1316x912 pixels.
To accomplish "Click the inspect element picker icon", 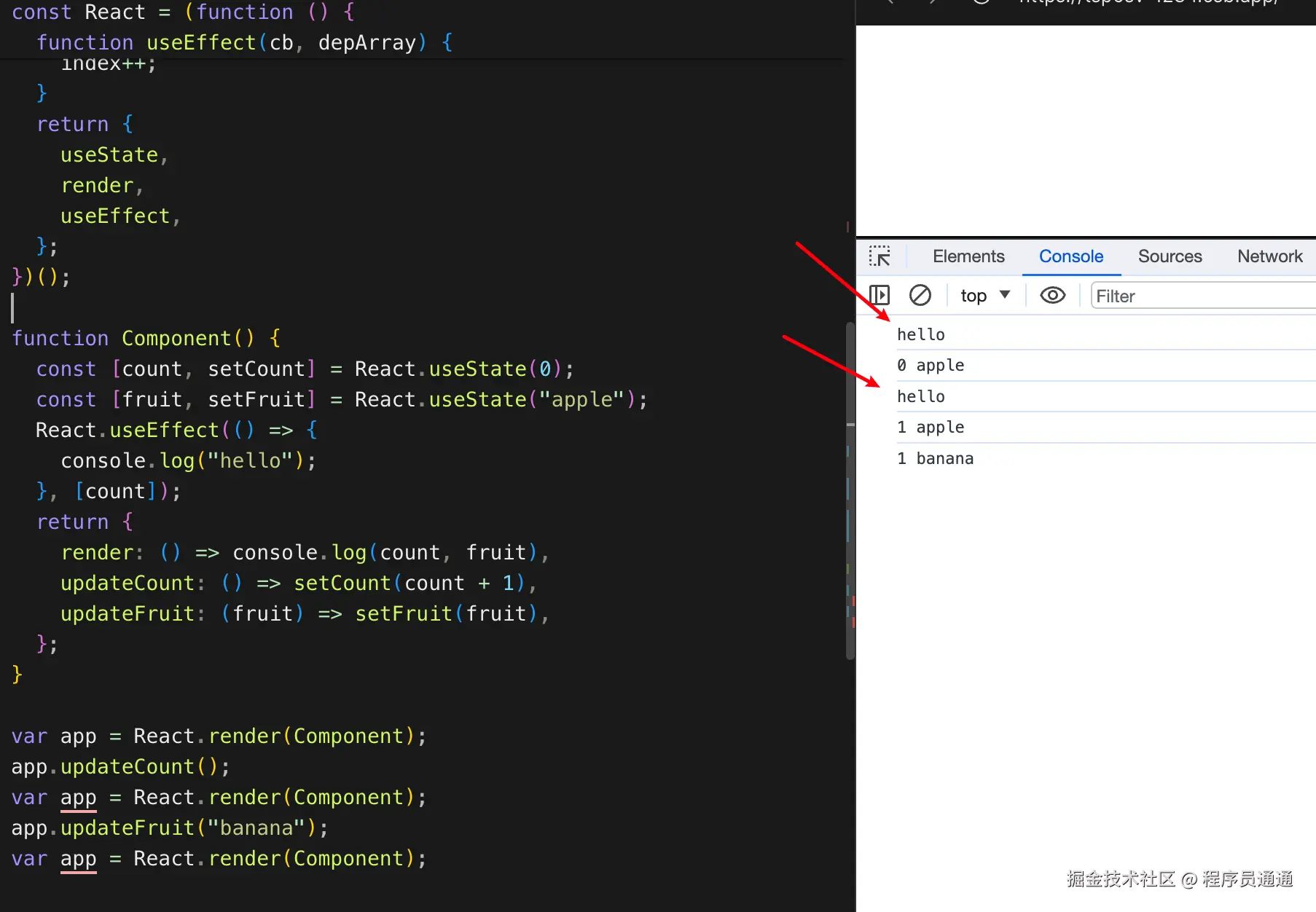I will pos(880,256).
